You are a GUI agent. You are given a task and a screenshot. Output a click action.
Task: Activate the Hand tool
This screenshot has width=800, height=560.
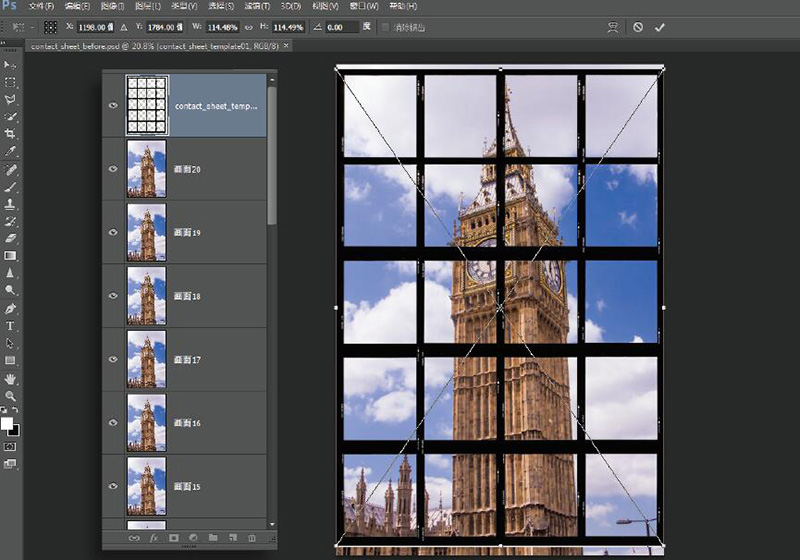pyautogui.click(x=11, y=379)
